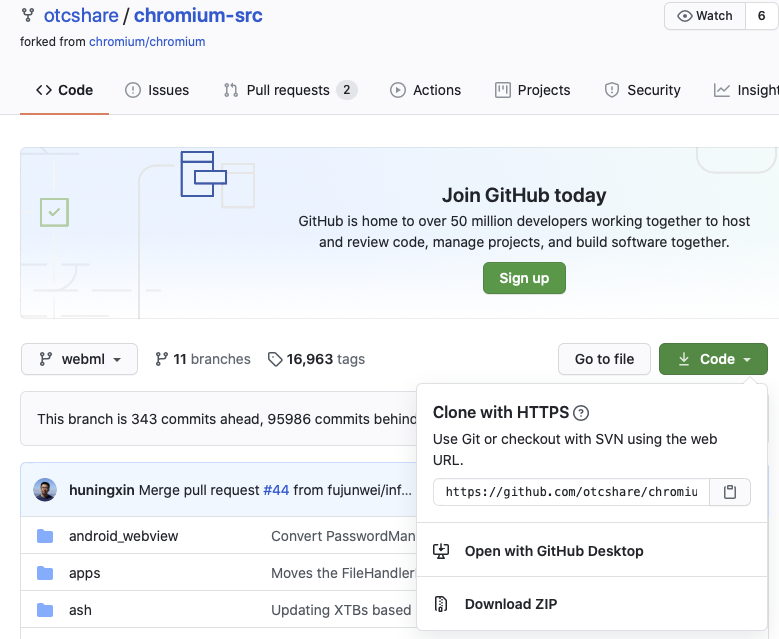Click the branch icon beside 11 branches
The width and height of the screenshot is (779, 639).
point(161,359)
